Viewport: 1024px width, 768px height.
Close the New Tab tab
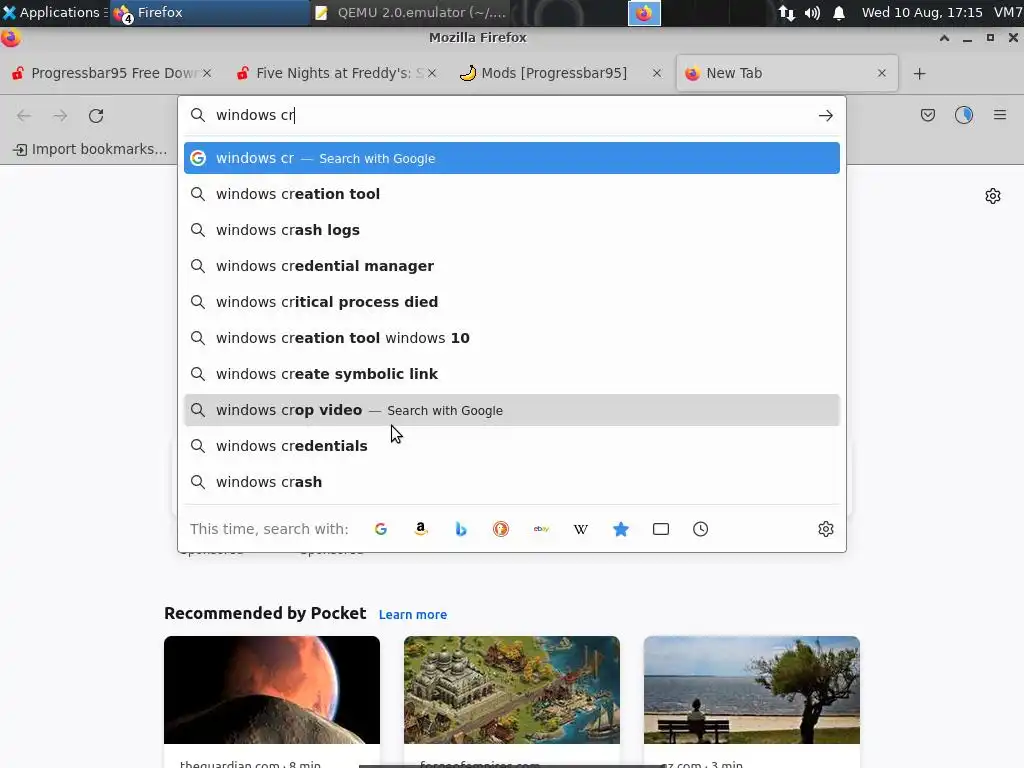point(882,73)
